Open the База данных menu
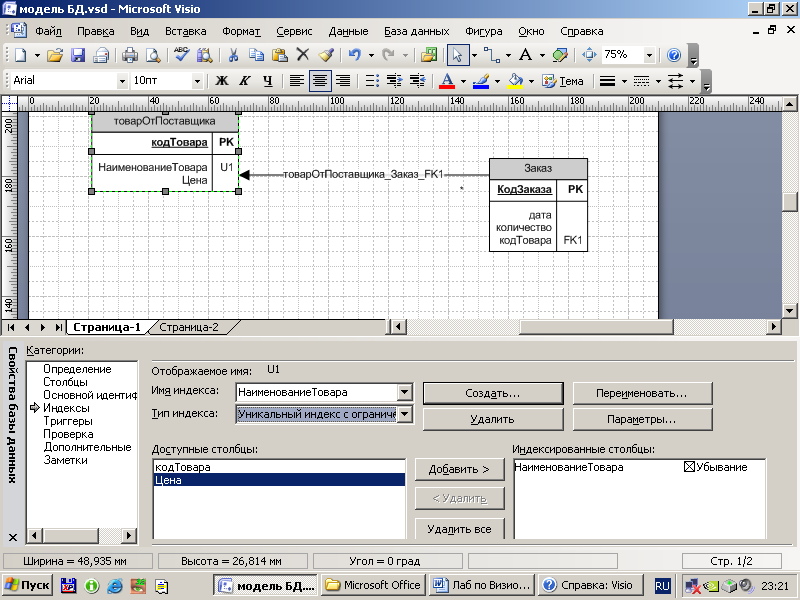This screenshot has height=600, width=800. (417, 31)
